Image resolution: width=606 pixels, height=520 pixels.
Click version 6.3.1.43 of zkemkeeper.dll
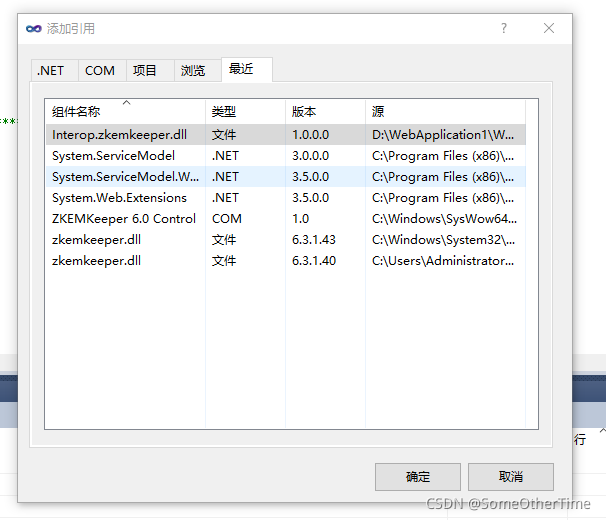pyautogui.click(x=314, y=240)
